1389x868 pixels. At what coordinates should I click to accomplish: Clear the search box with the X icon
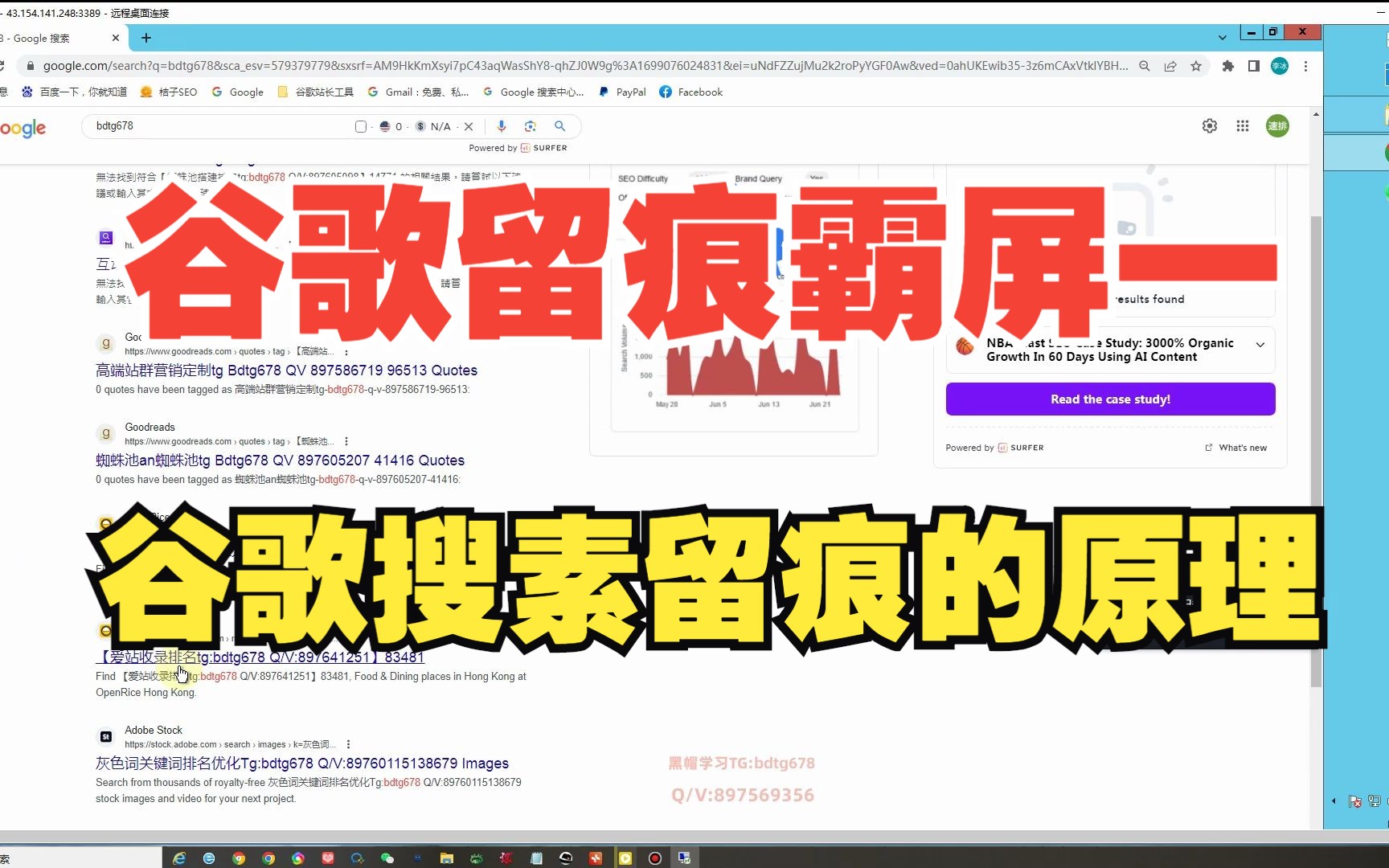coord(469,126)
